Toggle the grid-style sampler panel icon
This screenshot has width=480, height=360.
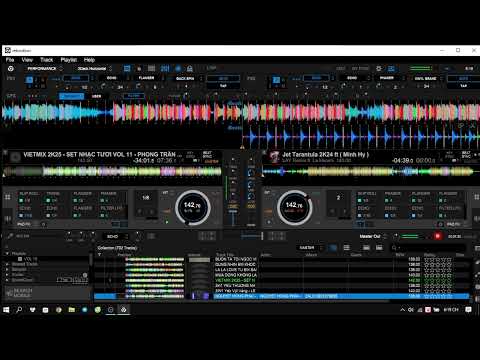pyautogui.click(x=151, y=68)
